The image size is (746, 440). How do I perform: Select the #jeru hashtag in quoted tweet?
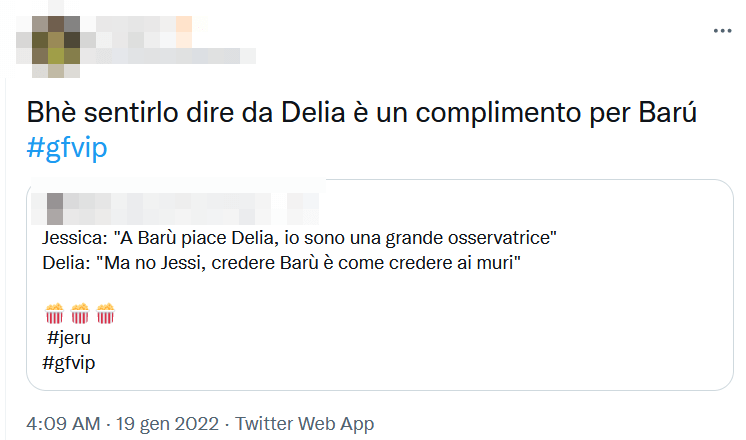[69, 338]
